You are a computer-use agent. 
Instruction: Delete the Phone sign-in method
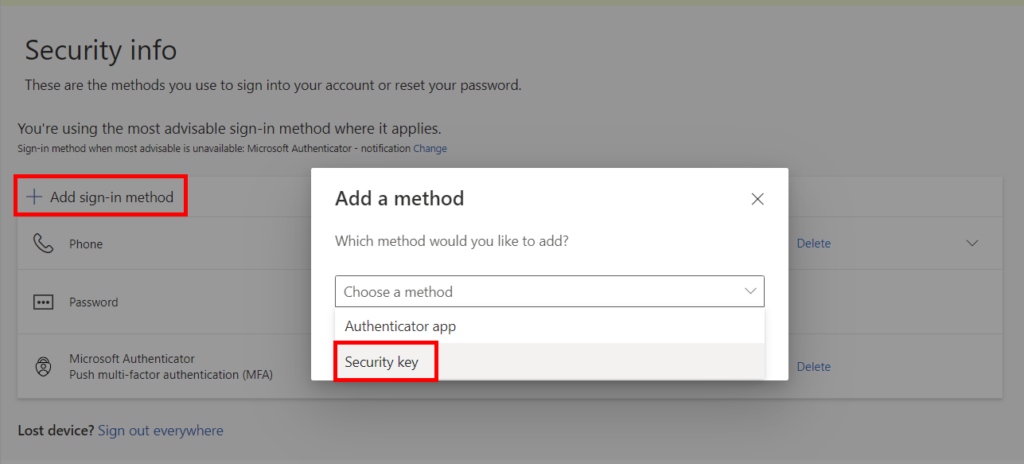[814, 244]
